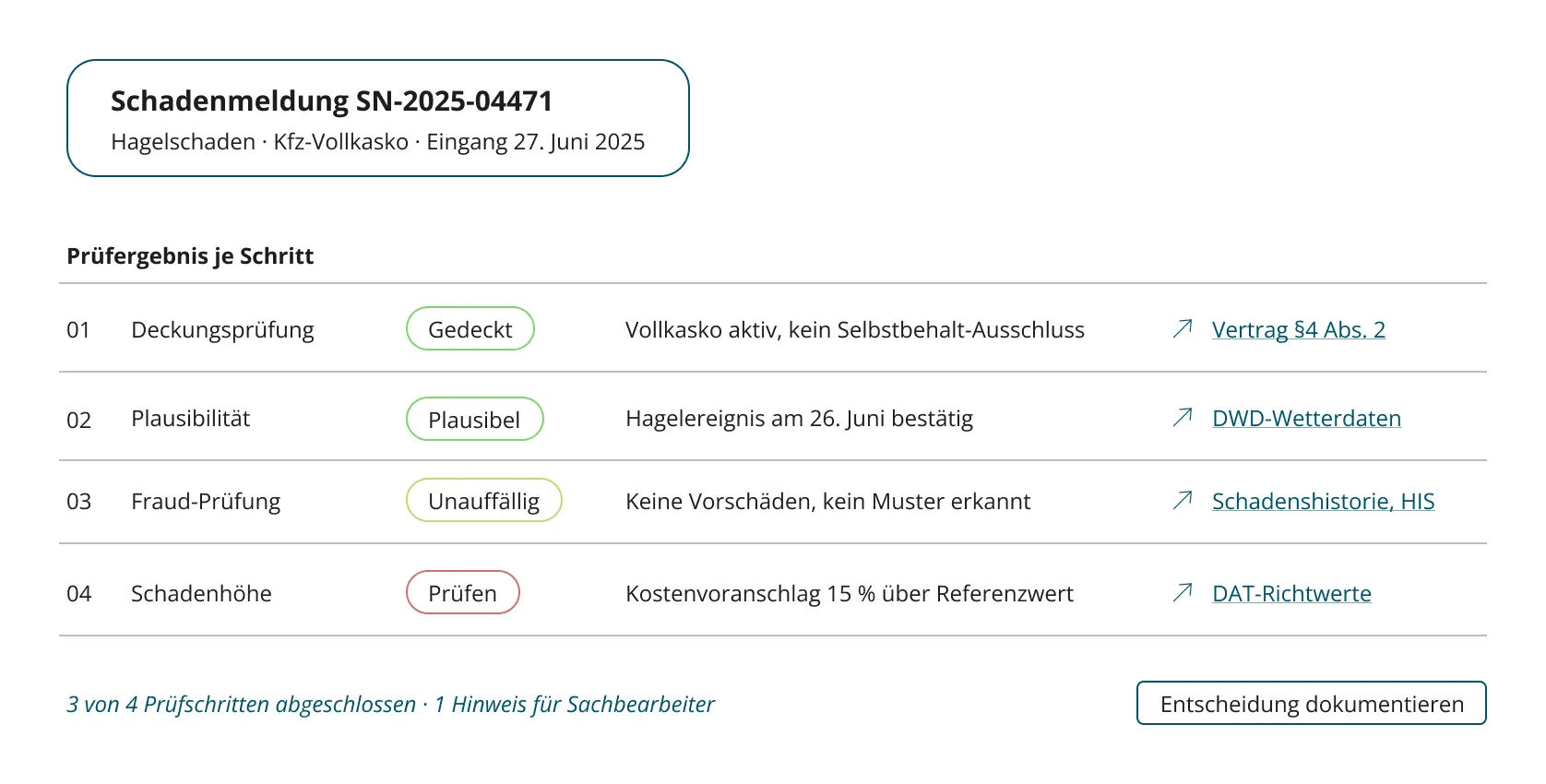This screenshot has height=784, width=1546.
Task: Click the arrow icon next to DAT-Richtwerte
Action: tap(1183, 592)
